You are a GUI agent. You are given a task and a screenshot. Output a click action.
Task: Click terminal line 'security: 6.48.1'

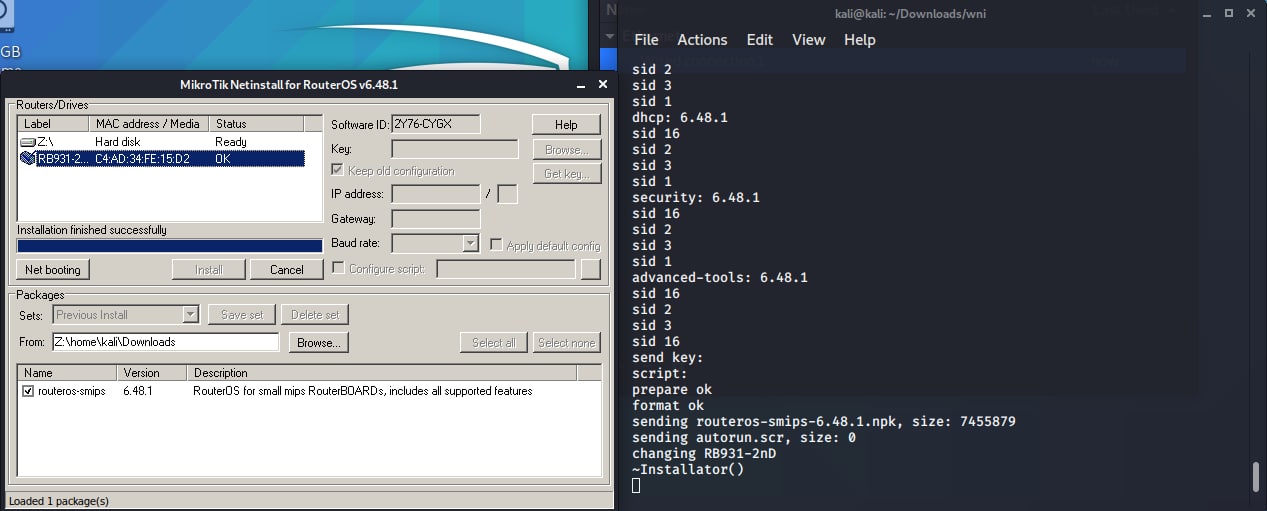(696, 197)
